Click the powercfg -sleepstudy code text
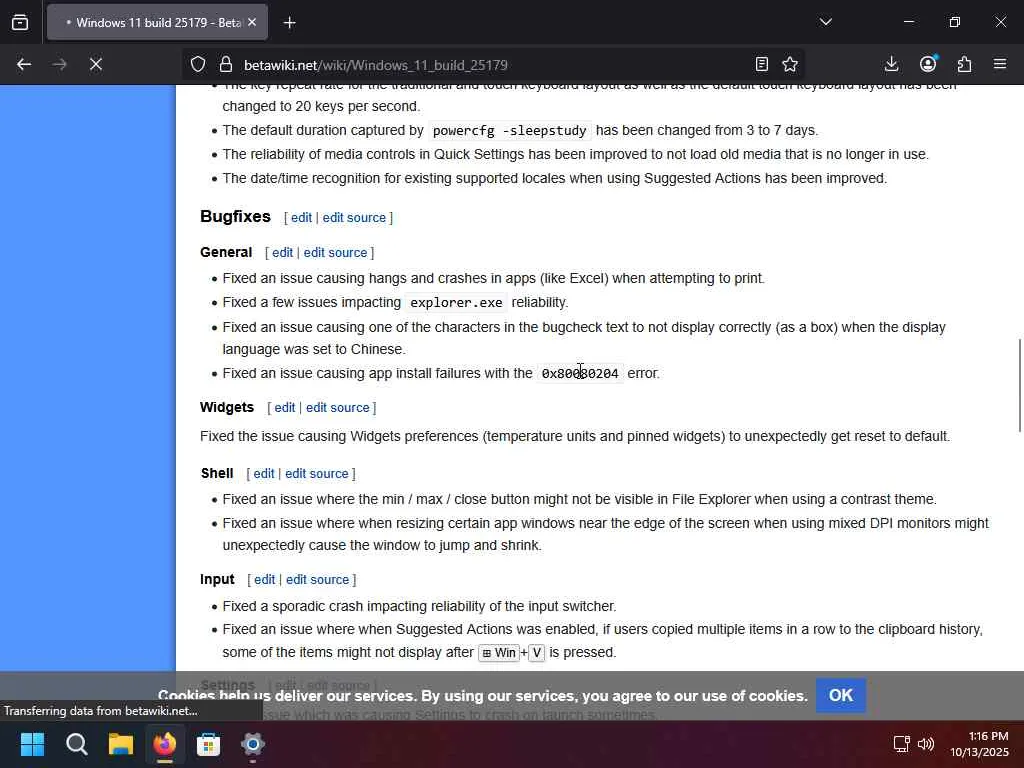 click(509, 131)
